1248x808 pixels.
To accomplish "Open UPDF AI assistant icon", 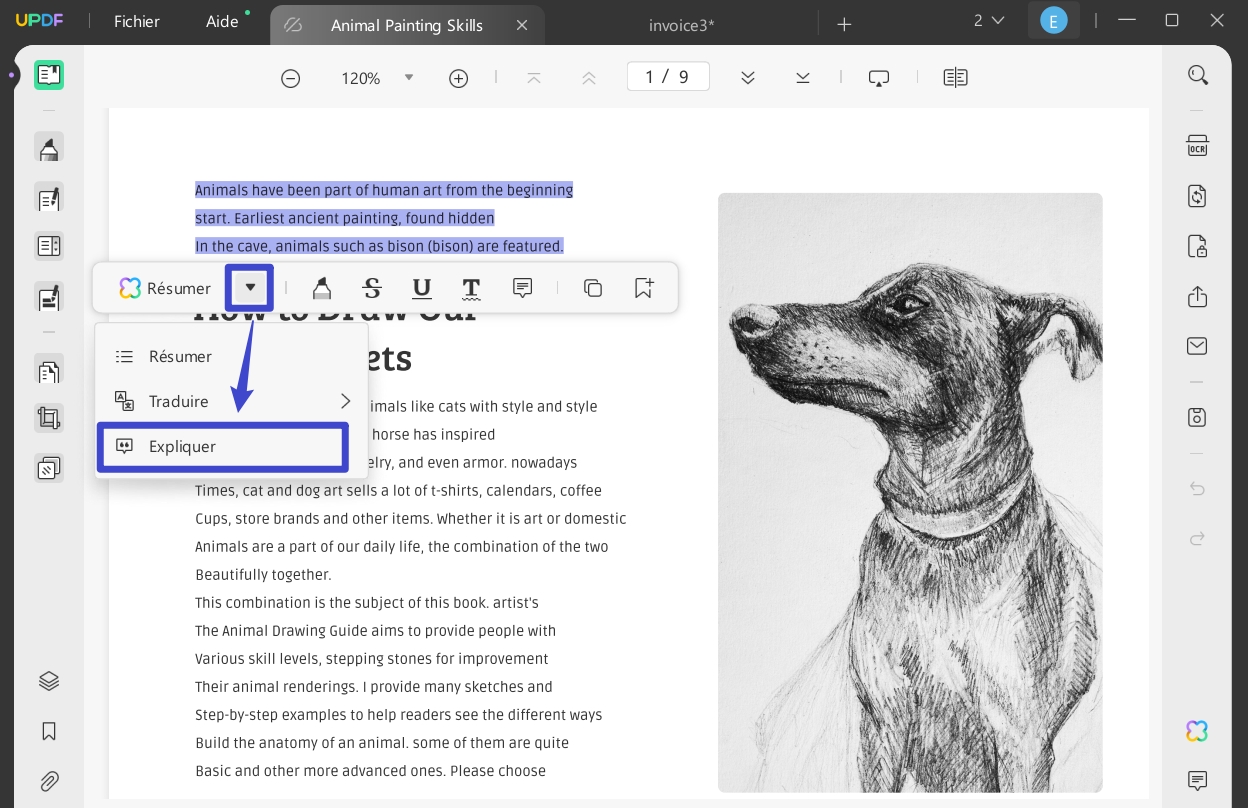I will pyautogui.click(x=1197, y=731).
